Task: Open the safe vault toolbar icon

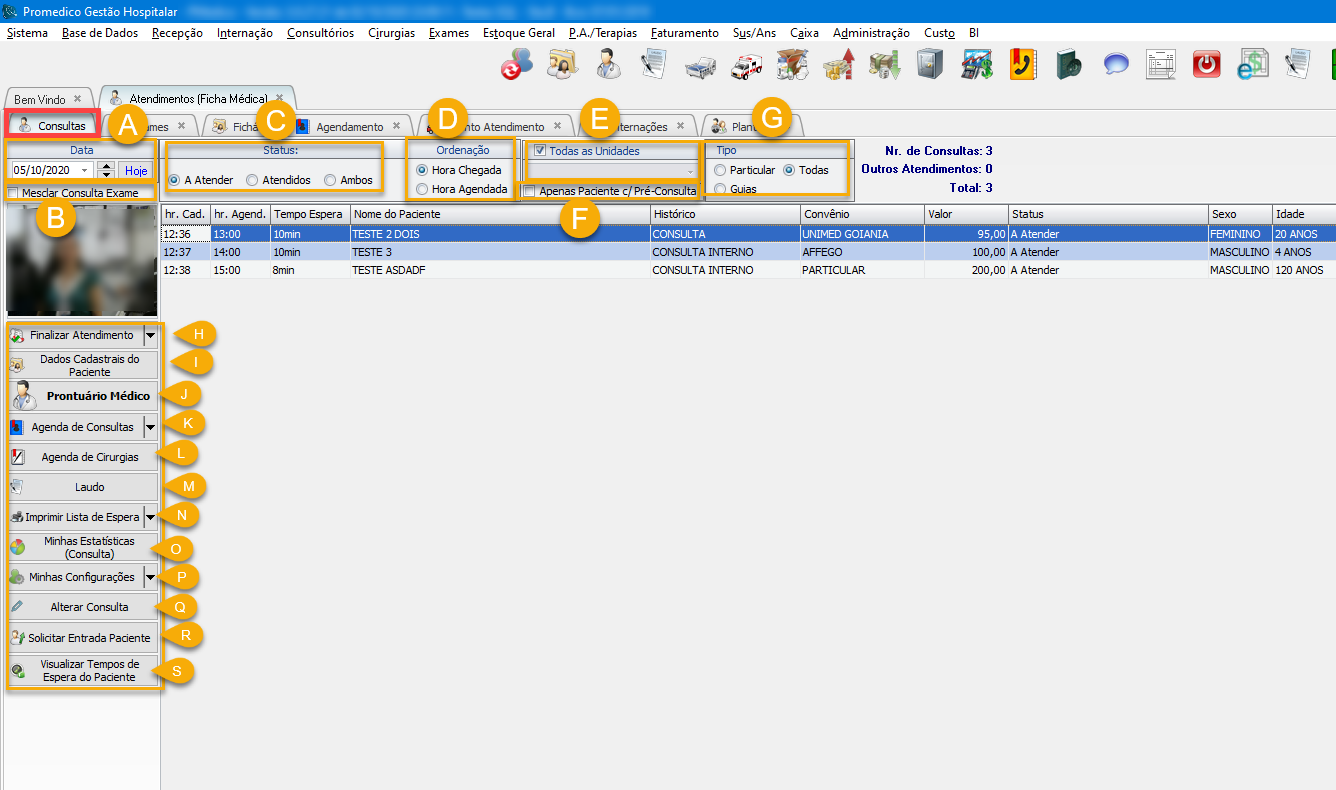Action: click(930, 65)
